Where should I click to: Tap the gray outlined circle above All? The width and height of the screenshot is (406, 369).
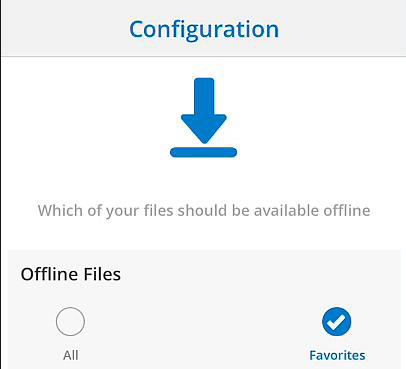[70, 321]
